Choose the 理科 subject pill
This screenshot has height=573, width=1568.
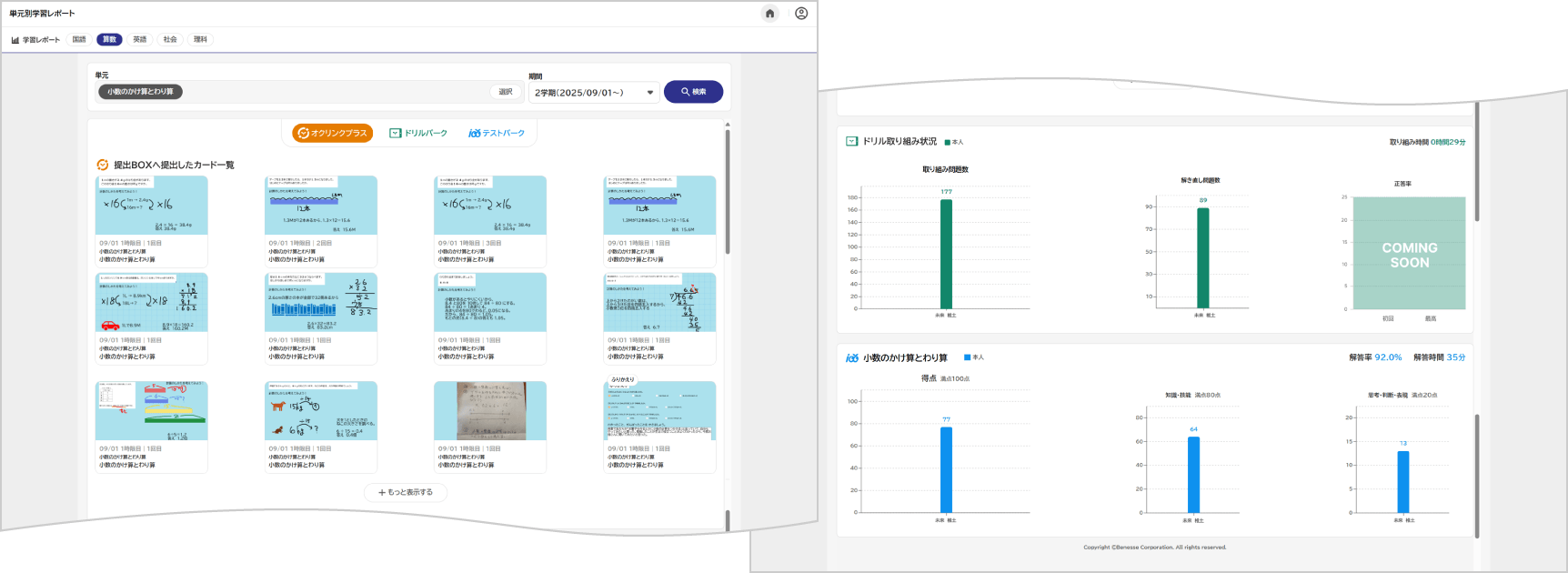click(x=200, y=40)
